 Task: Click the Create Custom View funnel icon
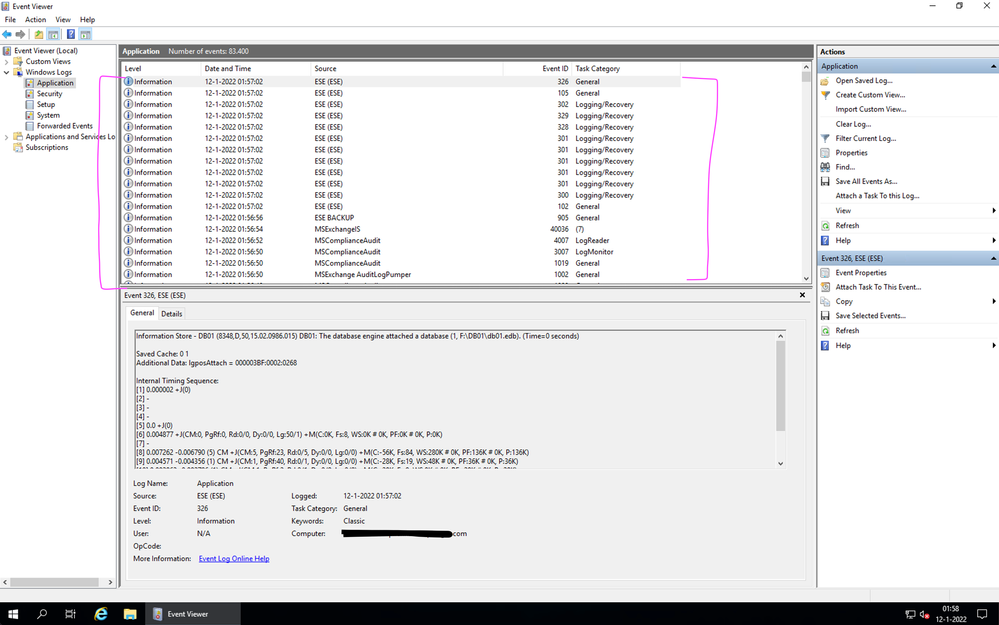825,95
